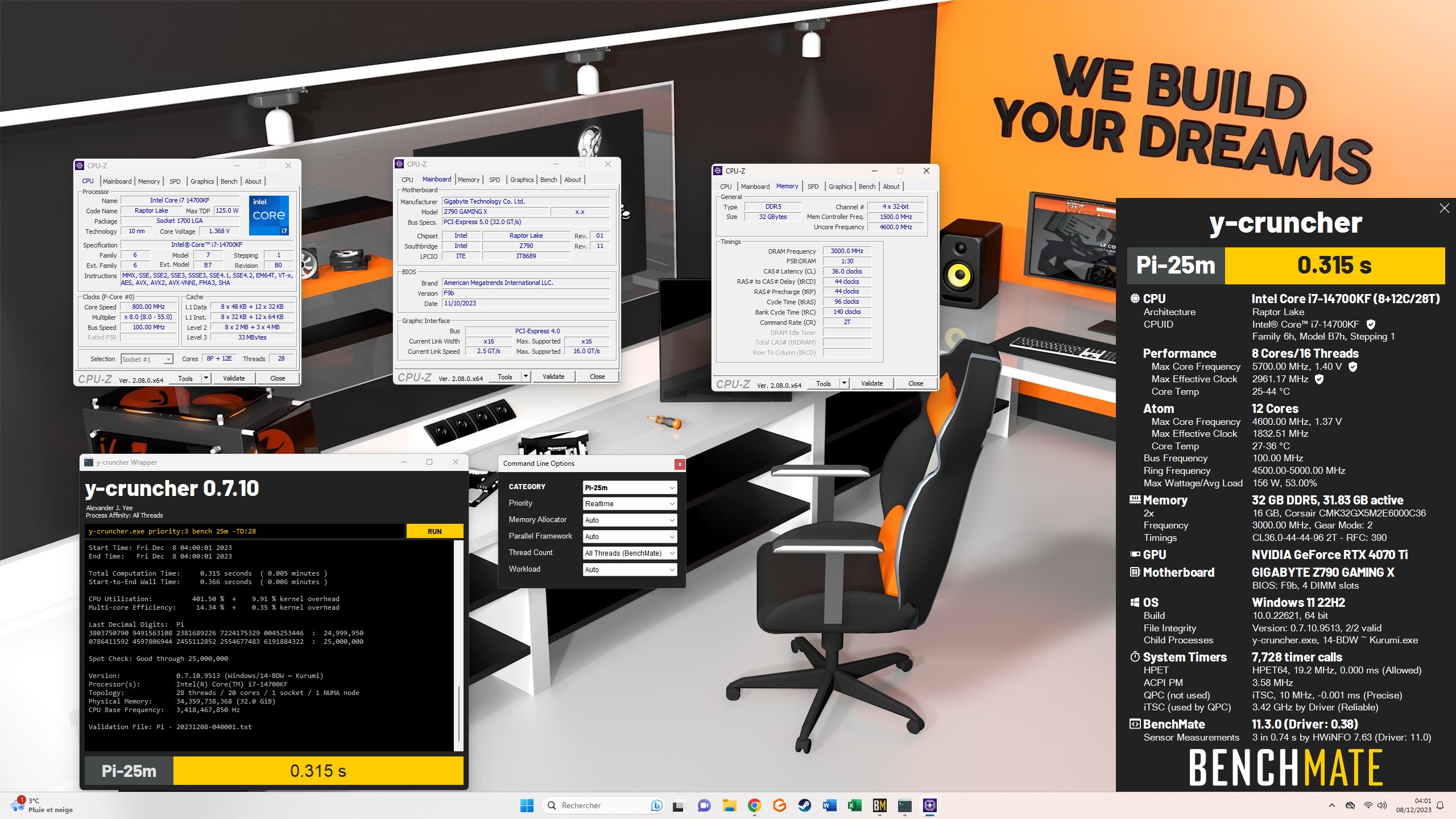
Task: Expand Tools arrow in CPU-Z memory window
Action: pyautogui.click(x=844, y=383)
